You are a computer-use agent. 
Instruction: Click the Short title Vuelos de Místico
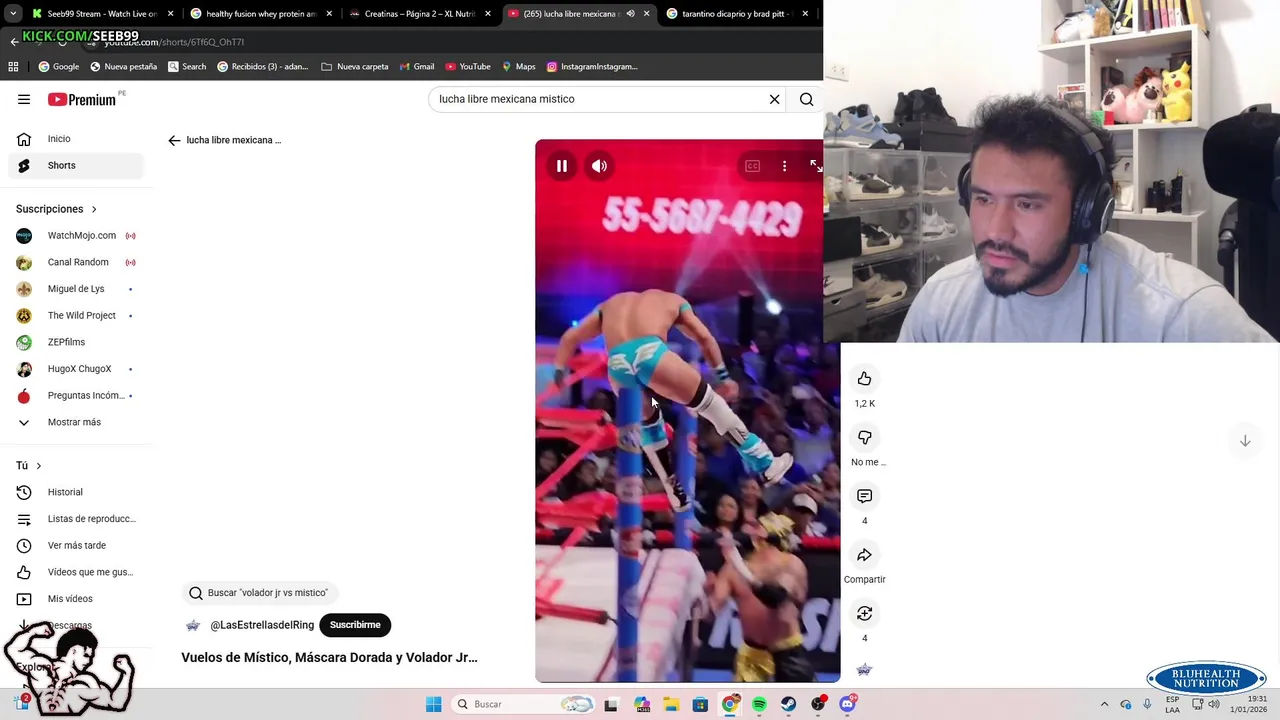pyautogui.click(x=329, y=657)
